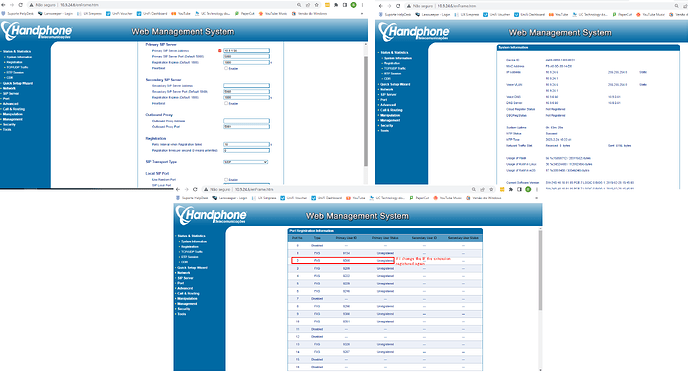Viewport: 690px width, 373px height.
Task: Click the reload icon in top-left browser window
Action: click(20, 5)
